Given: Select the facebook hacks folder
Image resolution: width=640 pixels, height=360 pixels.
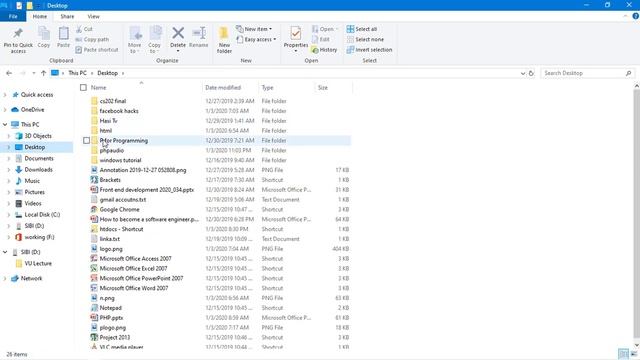Looking at the screenshot, I should [119, 111].
